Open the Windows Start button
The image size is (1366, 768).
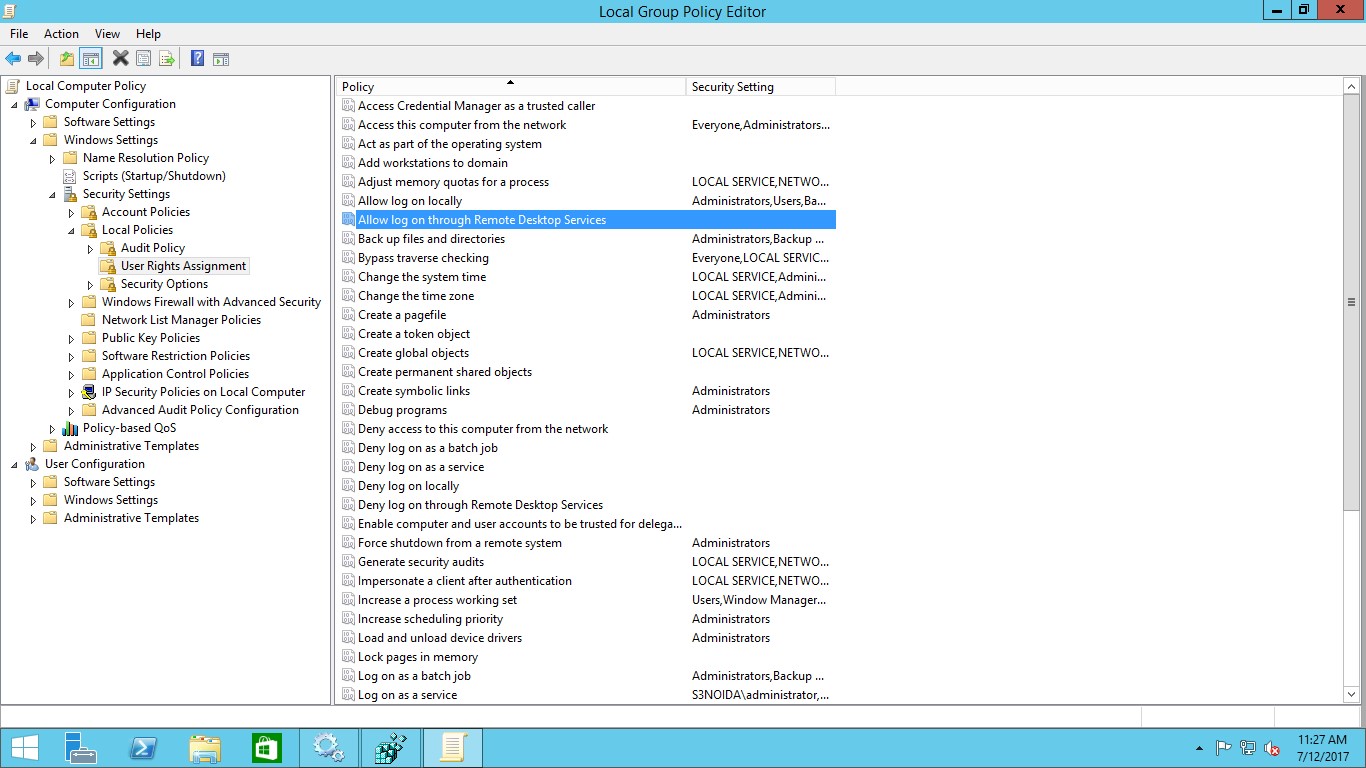point(24,748)
